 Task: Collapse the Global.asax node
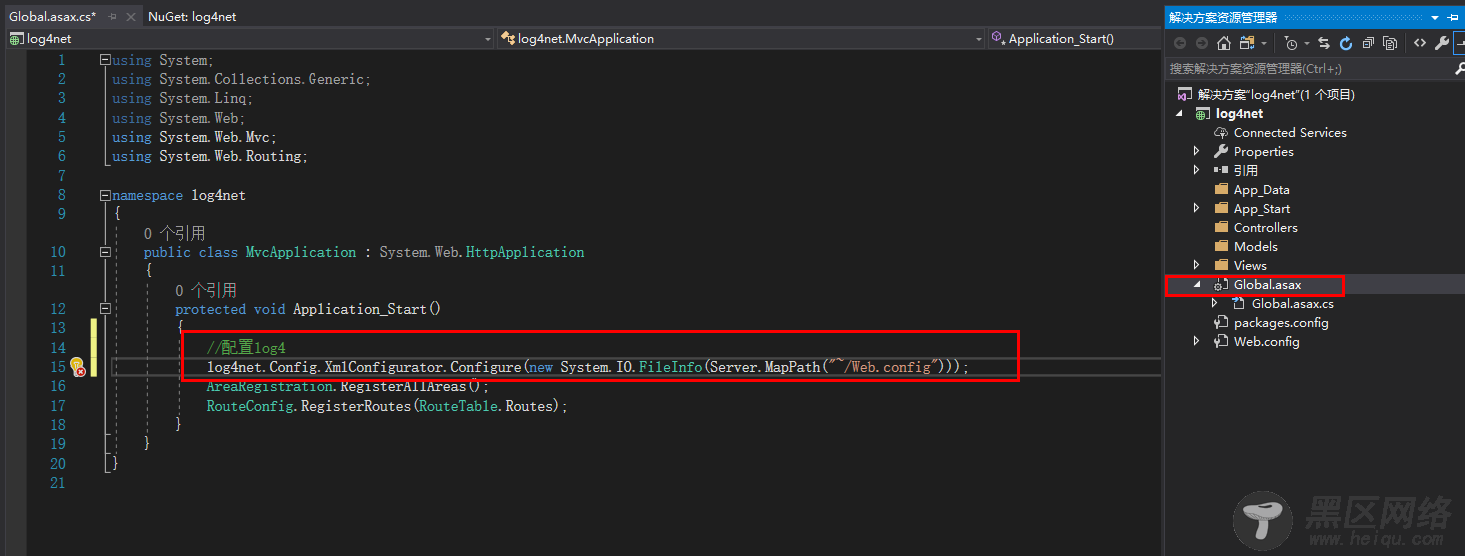(x=1197, y=285)
